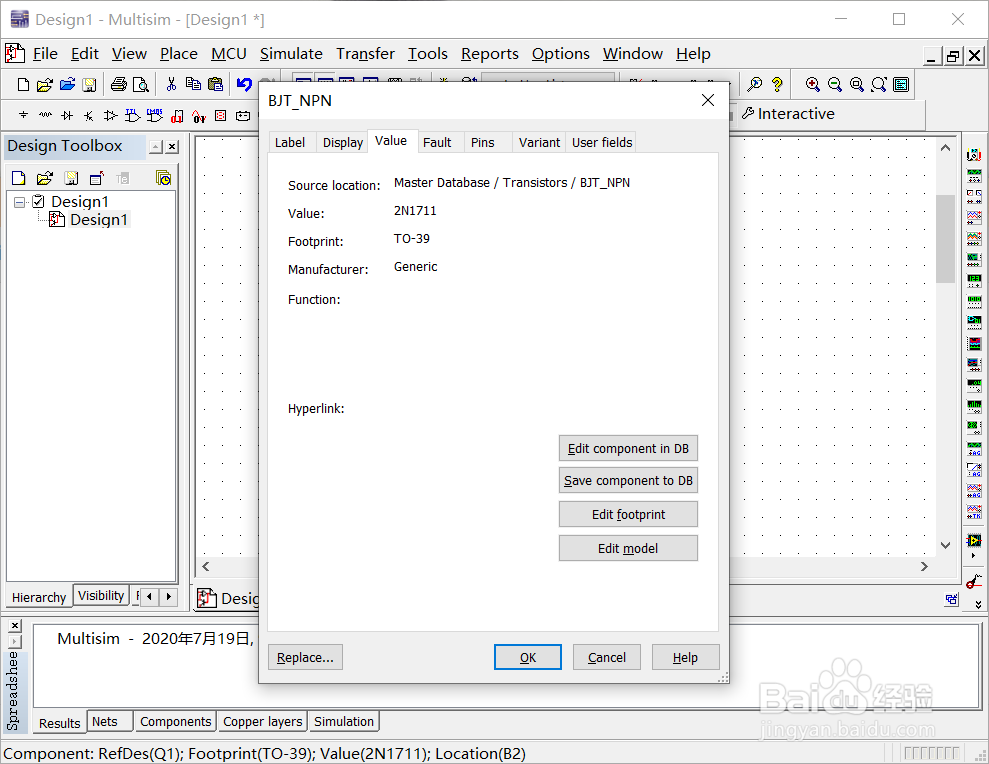Switch to the Label tab
This screenshot has width=989, height=764.
coord(290,143)
